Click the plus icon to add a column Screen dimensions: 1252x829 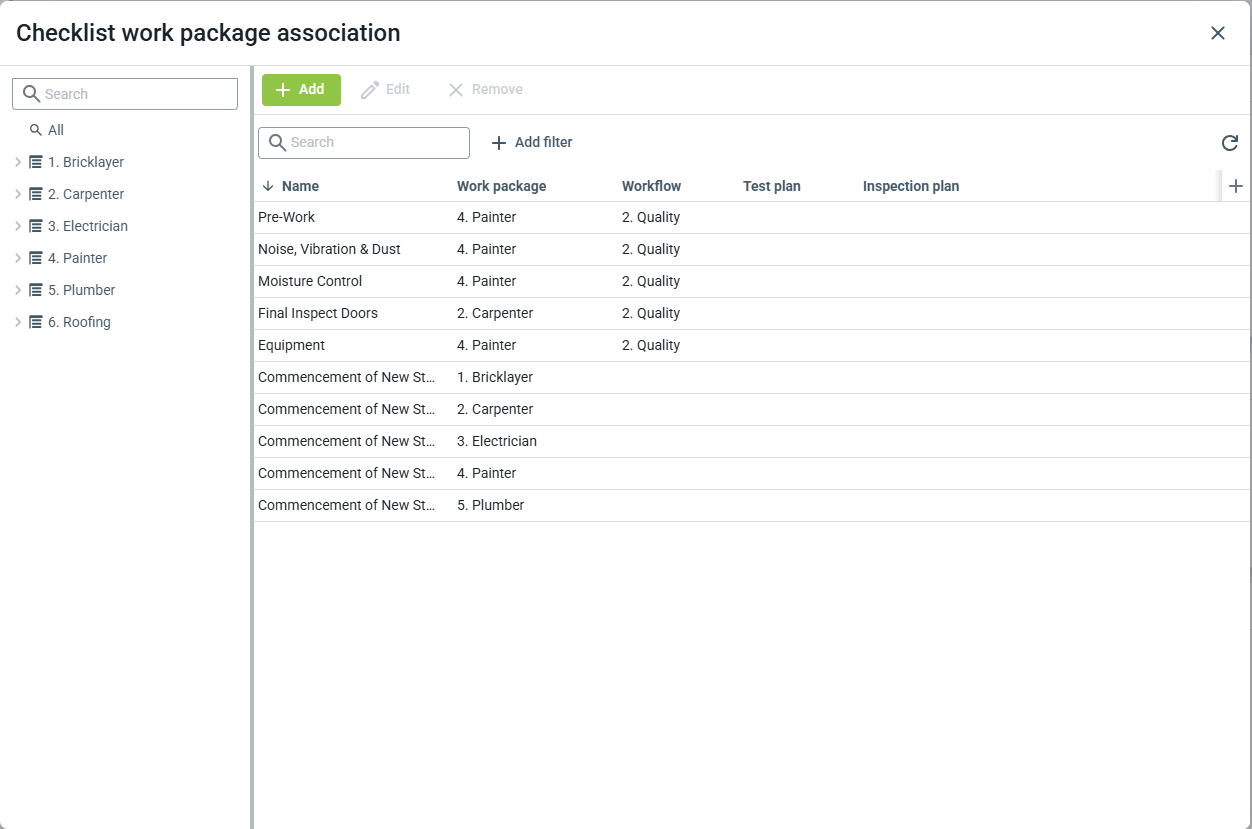click(x=1235, y=186)
